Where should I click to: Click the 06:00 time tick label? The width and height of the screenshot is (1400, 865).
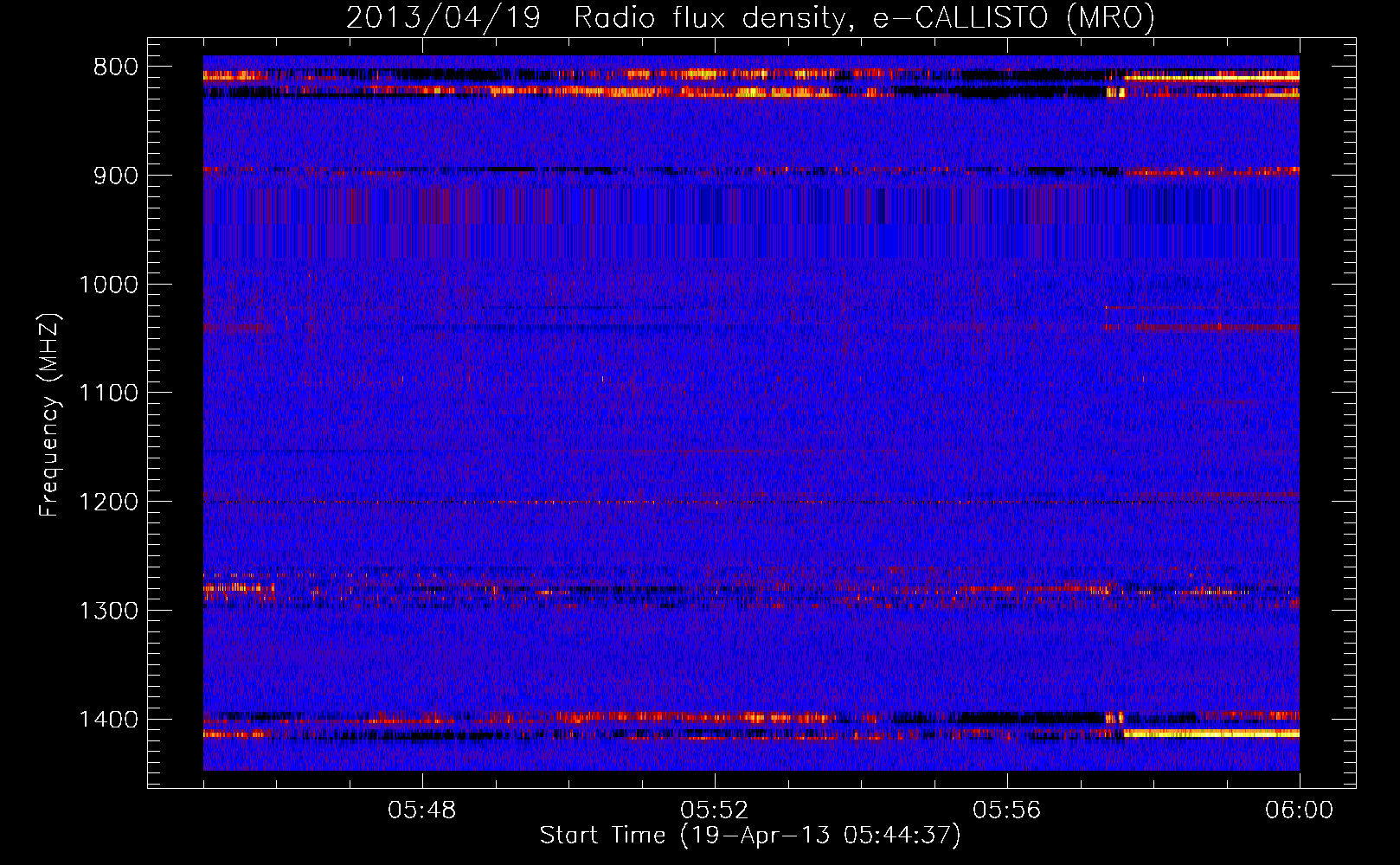1300,811
